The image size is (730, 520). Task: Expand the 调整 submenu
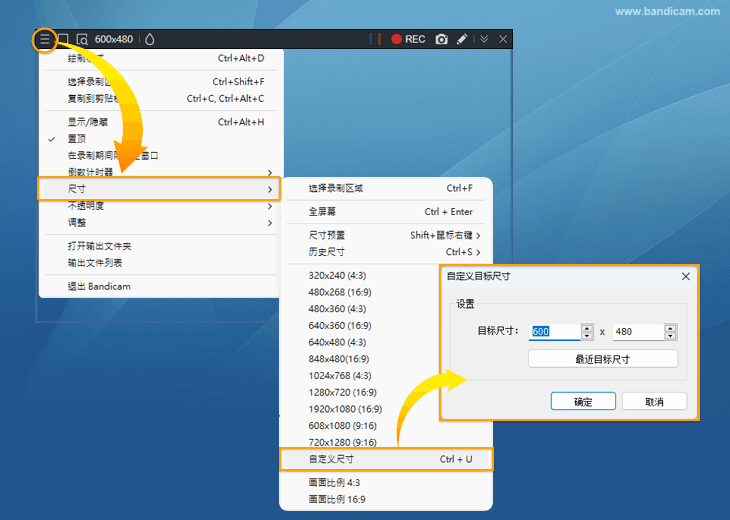click(159, 223)
